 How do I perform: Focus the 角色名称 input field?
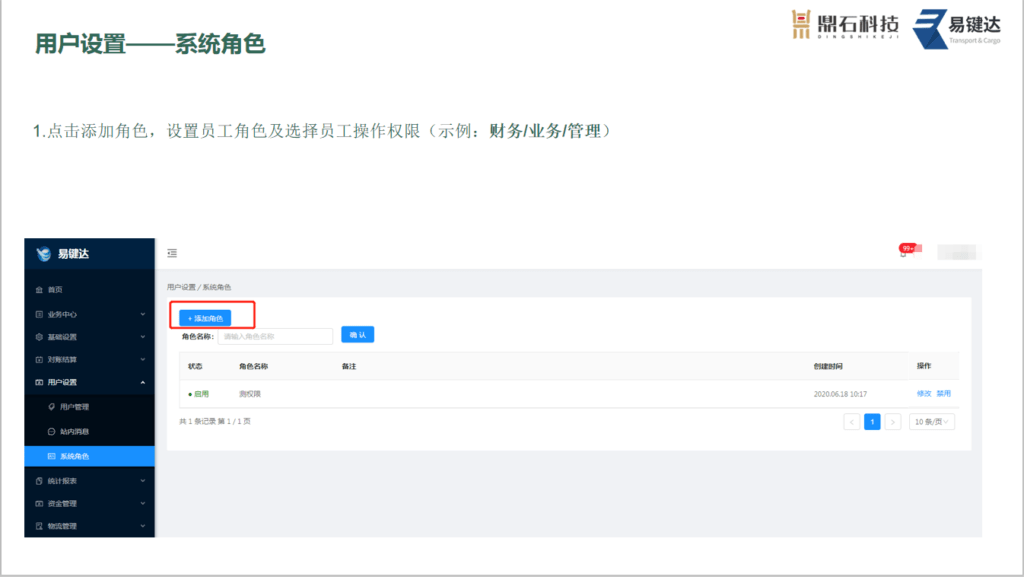(x=275, y=336)
